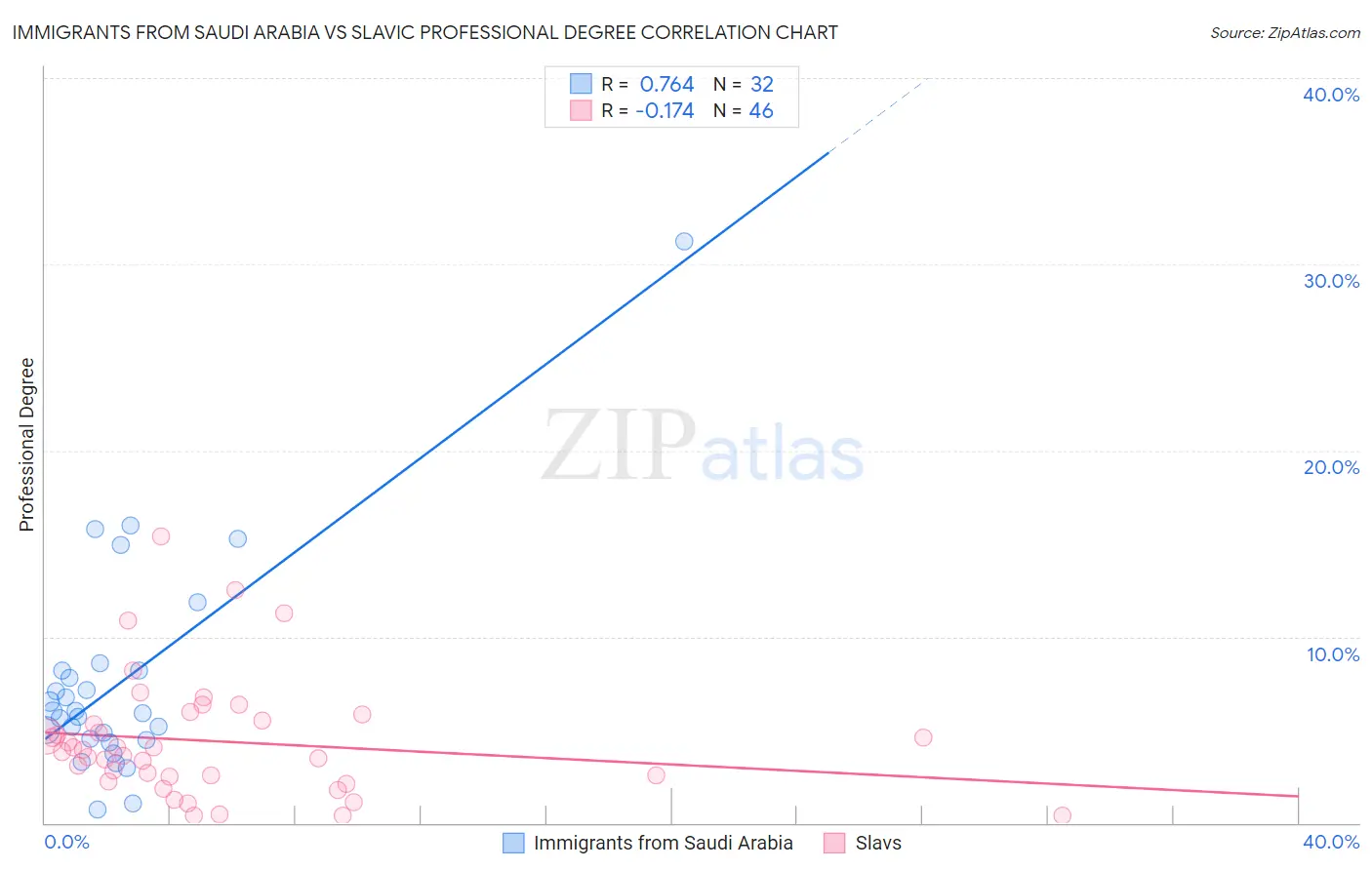Click the 20.0% y-axis tick label
This screenshot has height=870, width=1372.
(x=1331, y=467)
